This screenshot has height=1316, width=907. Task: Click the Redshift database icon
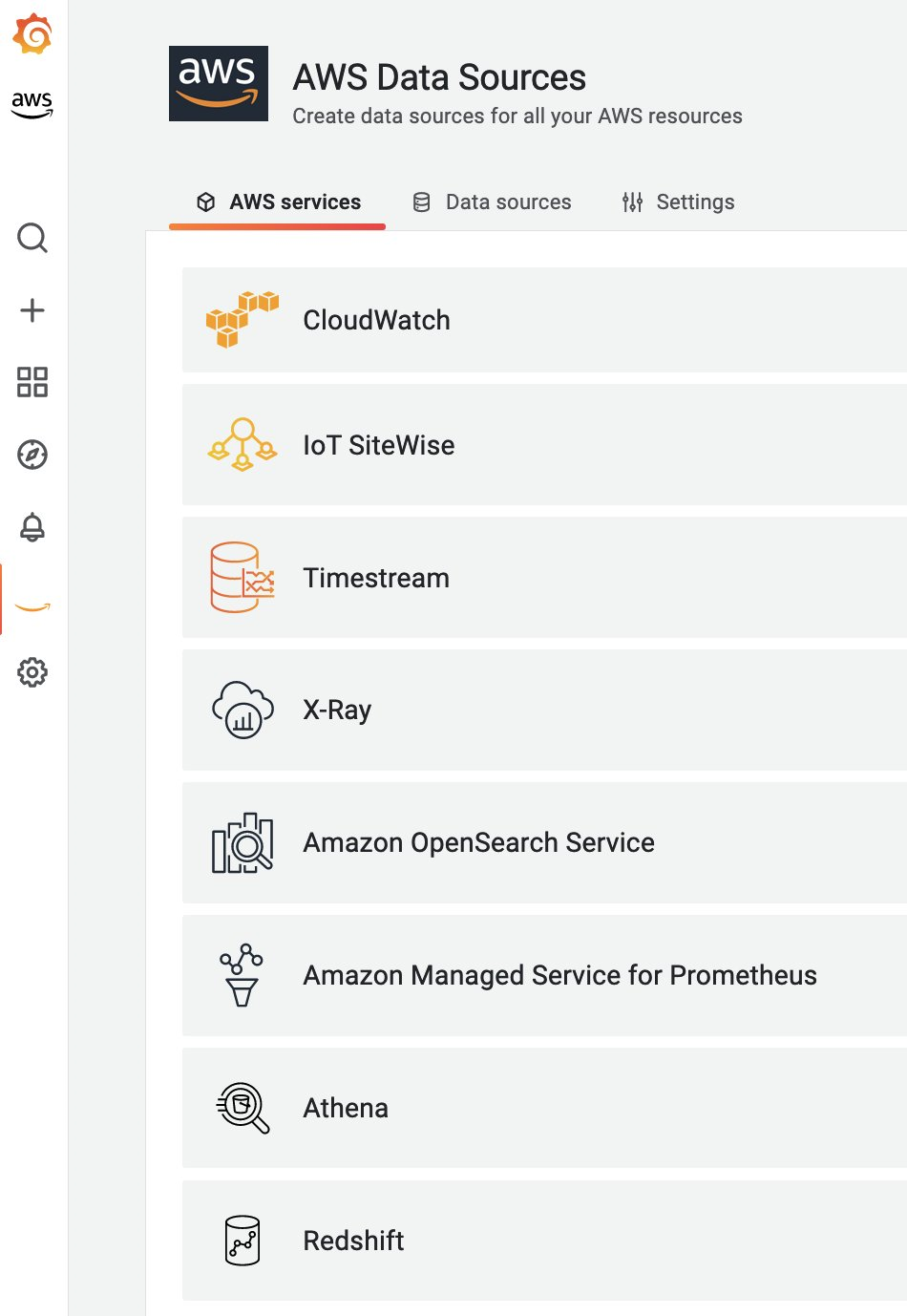click(241, 1241)
